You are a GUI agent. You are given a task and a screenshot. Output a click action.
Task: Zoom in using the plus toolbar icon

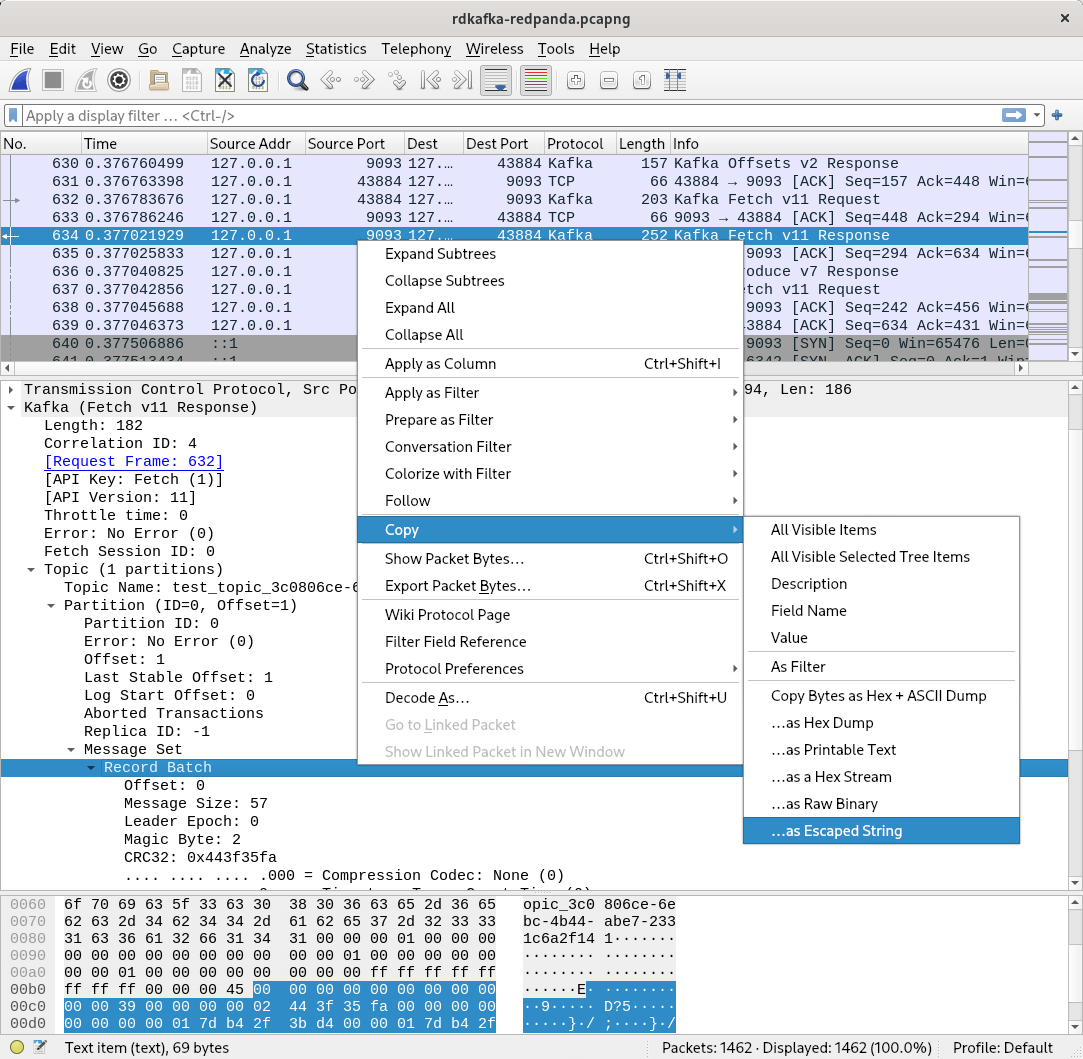coord(574,81)
